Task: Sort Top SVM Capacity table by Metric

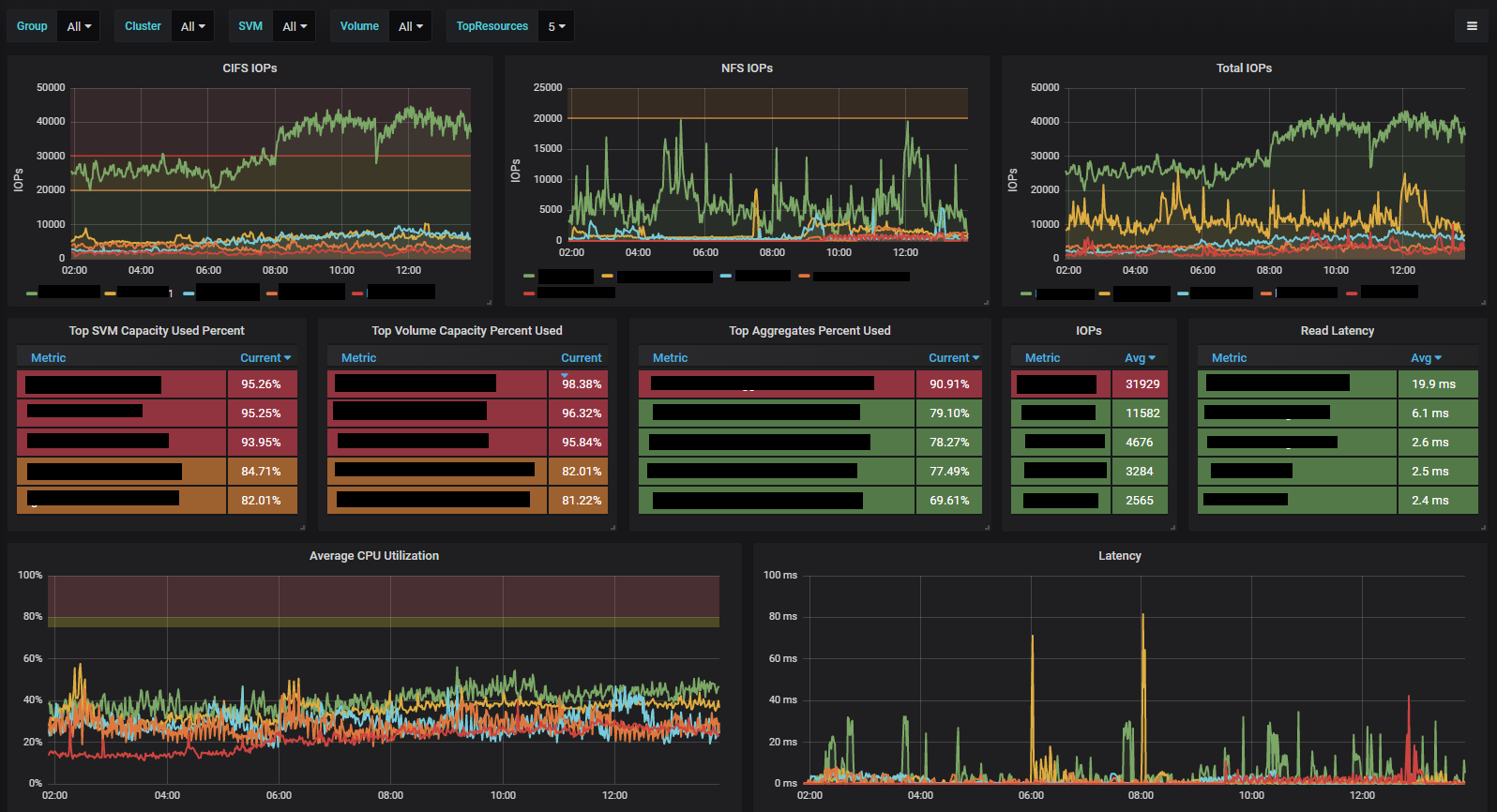Action: click(49, 358)
